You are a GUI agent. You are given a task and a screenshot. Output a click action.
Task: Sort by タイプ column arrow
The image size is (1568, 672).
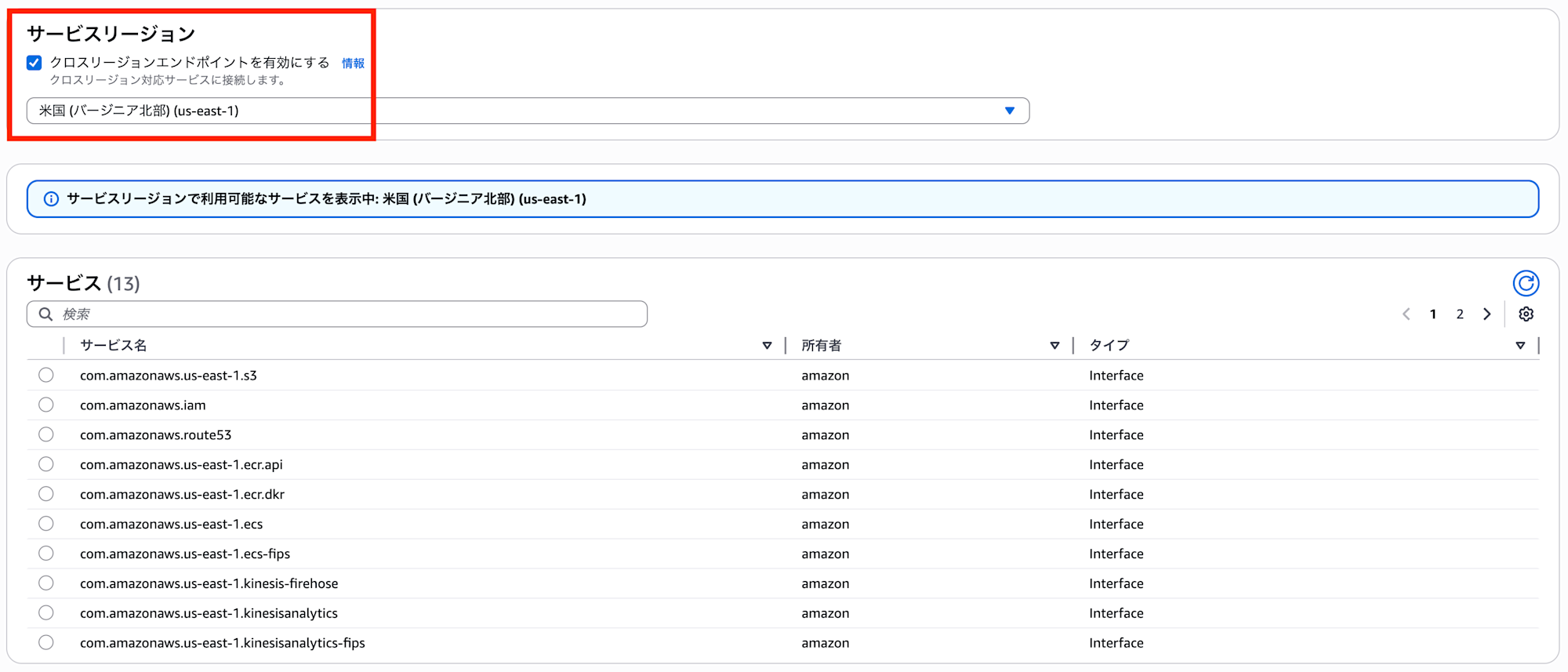pyautogui.click(x=1520, y=346)
